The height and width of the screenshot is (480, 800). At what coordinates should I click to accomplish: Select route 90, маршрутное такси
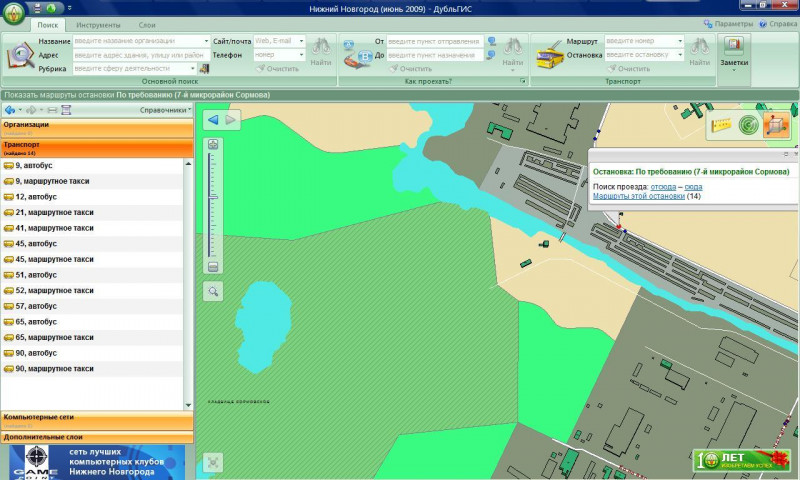click(92, 369)
